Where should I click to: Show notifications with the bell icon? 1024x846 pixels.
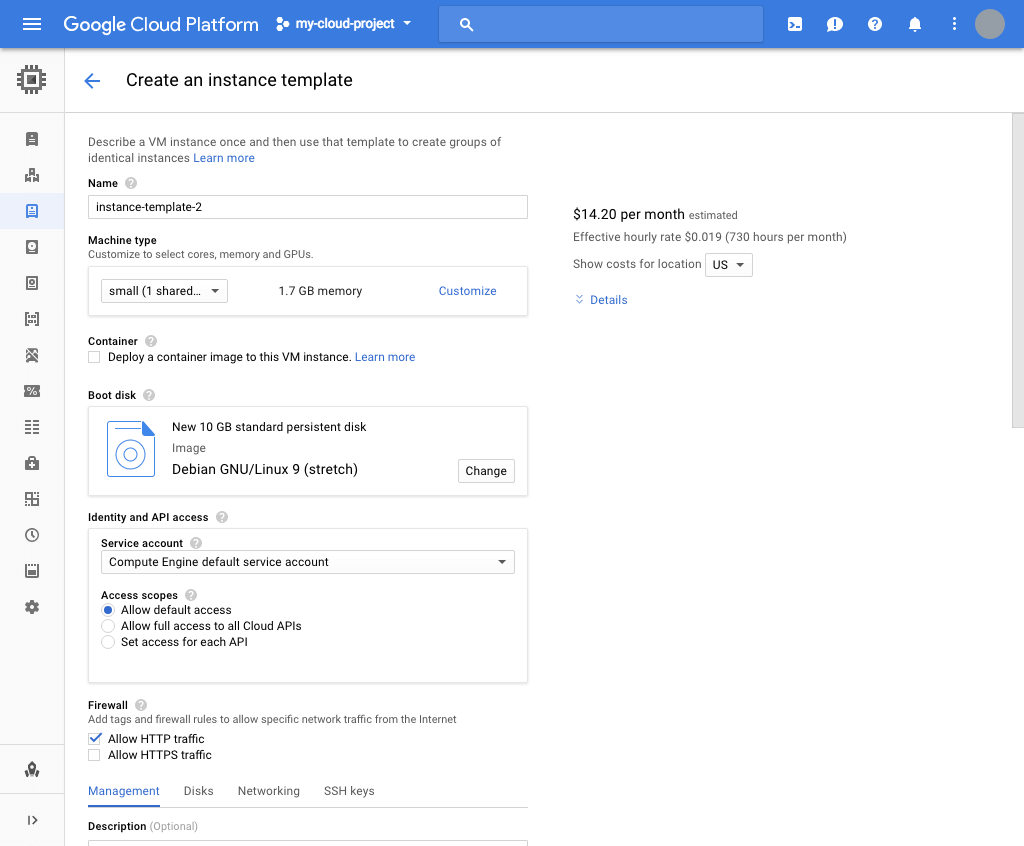[x=915, y=24]
